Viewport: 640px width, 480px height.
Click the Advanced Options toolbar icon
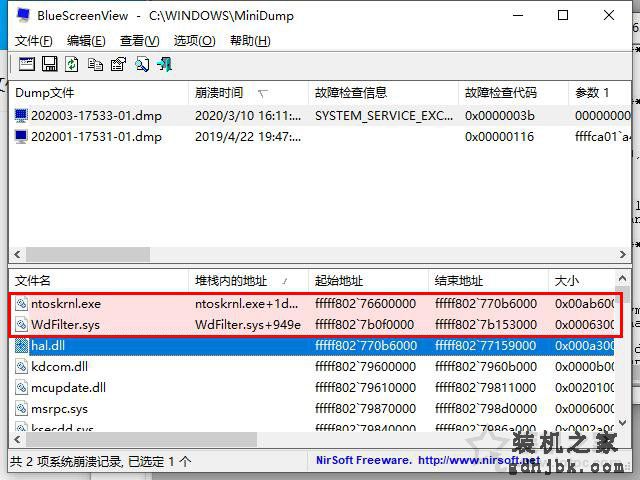tap(27, 64)
